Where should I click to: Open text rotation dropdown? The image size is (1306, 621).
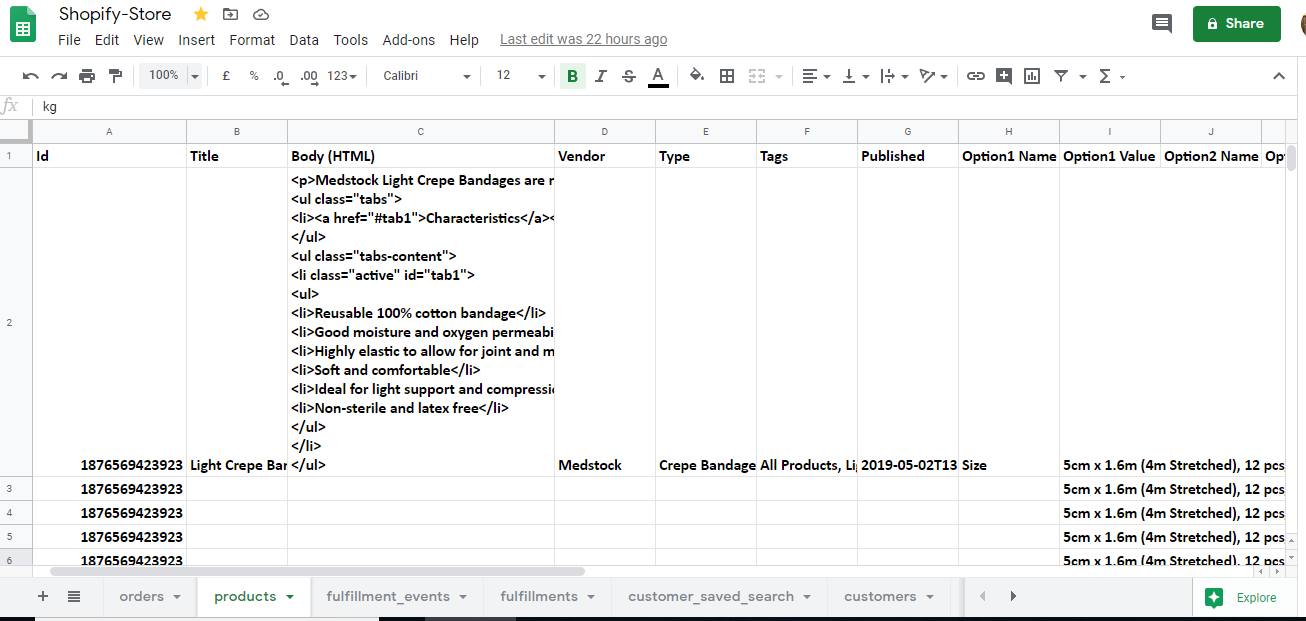point(933,76)
